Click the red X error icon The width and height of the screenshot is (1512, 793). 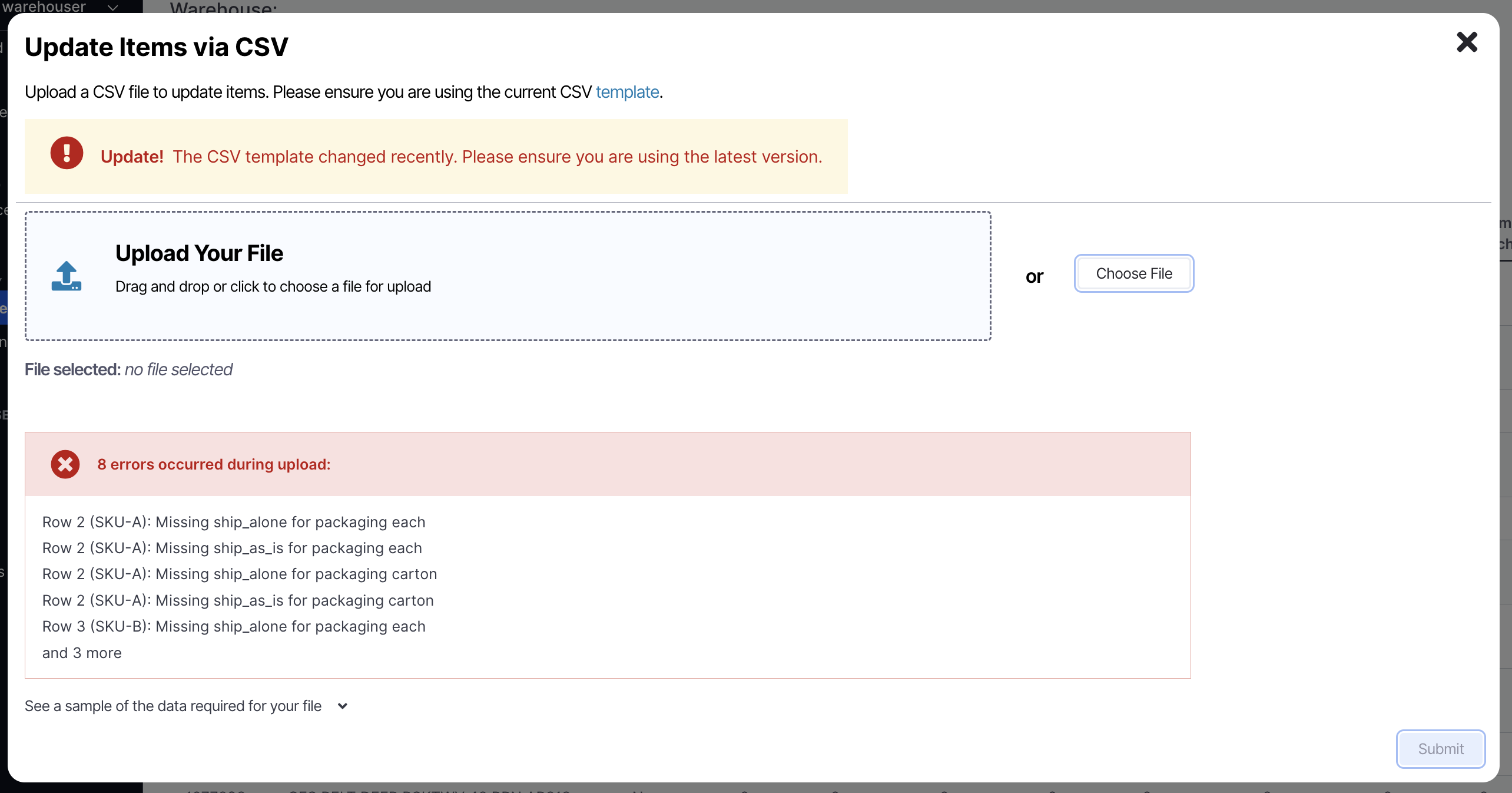(65, 464)
